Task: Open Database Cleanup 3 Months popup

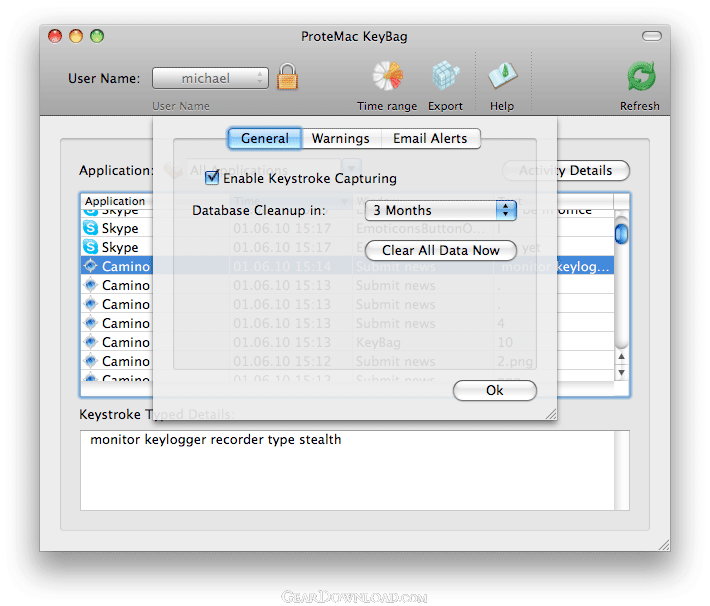Action: pos(441,210)
